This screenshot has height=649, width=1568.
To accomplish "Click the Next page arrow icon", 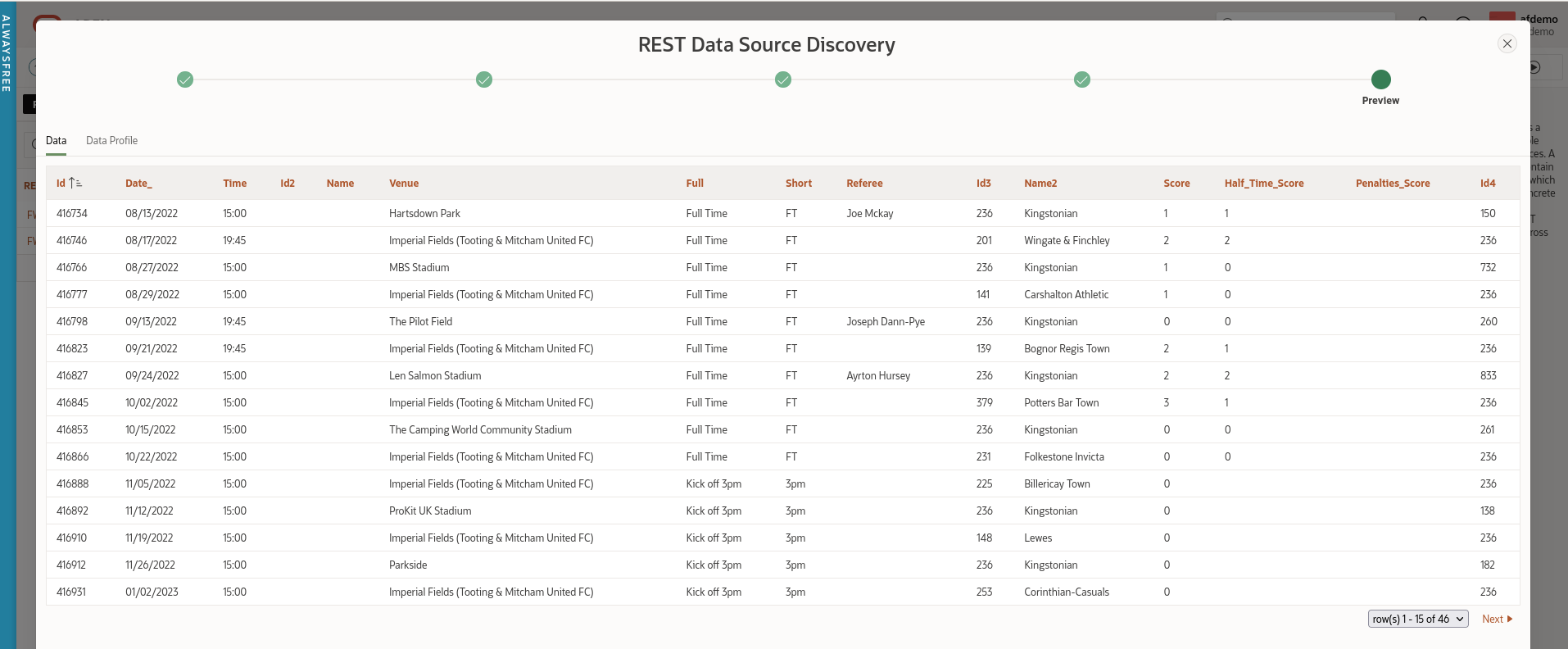I will pos(1510,619).
